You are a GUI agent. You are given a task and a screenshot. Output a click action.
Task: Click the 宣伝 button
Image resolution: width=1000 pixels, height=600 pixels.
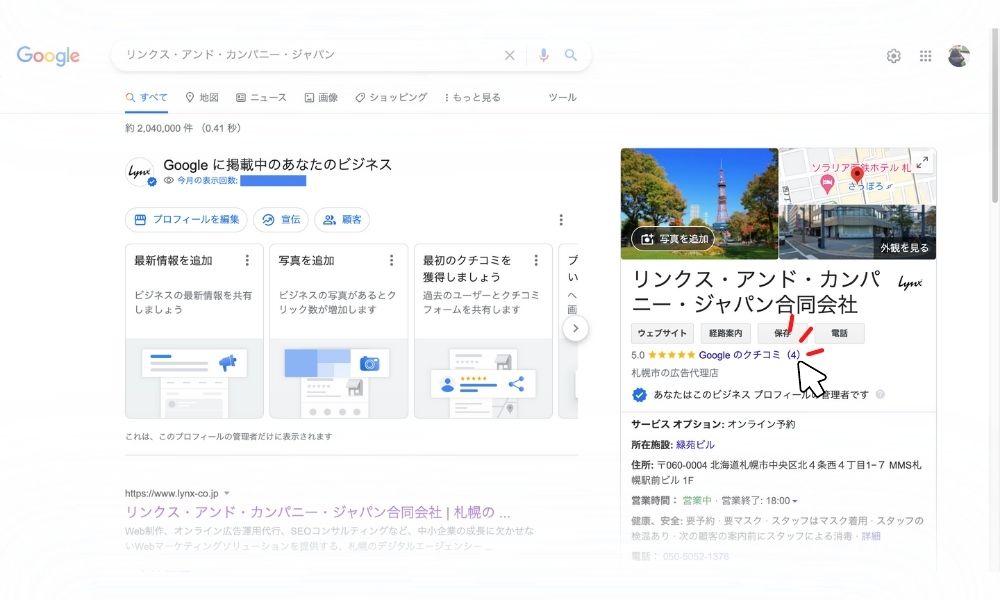pos(281,220)
